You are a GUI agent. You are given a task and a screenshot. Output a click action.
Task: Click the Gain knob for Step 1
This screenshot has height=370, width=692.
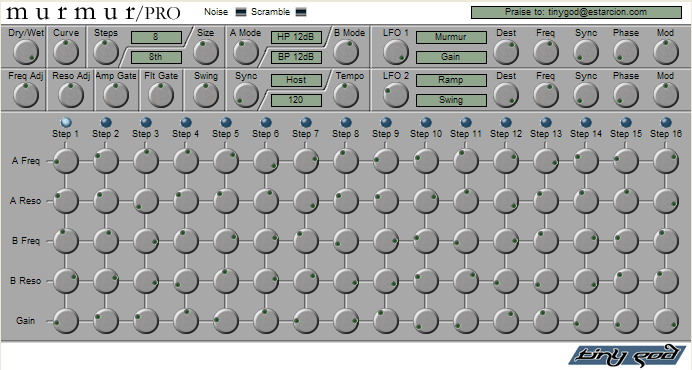(66, 321)
